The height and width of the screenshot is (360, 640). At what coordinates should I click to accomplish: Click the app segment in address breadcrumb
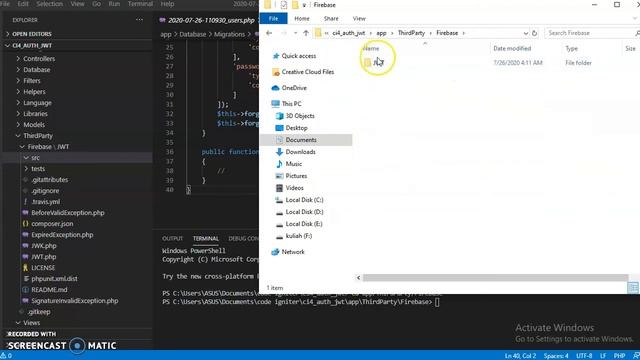[x=381, y=33]
